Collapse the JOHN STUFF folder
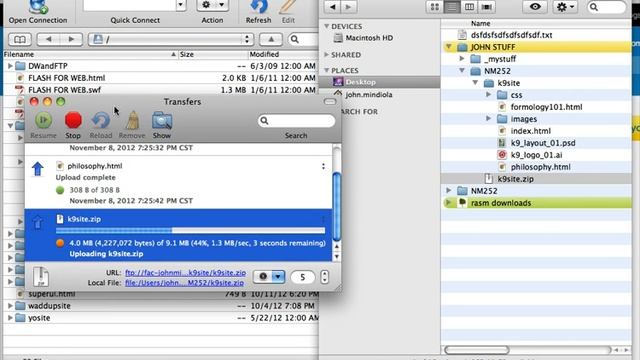This screenshot has width=640, height=360. click(x=449, y=47)
